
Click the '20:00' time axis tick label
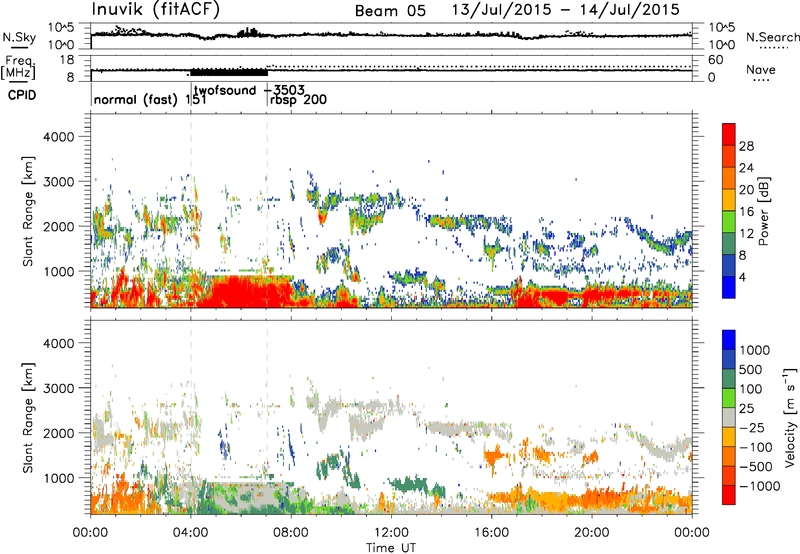click(592, 533)
